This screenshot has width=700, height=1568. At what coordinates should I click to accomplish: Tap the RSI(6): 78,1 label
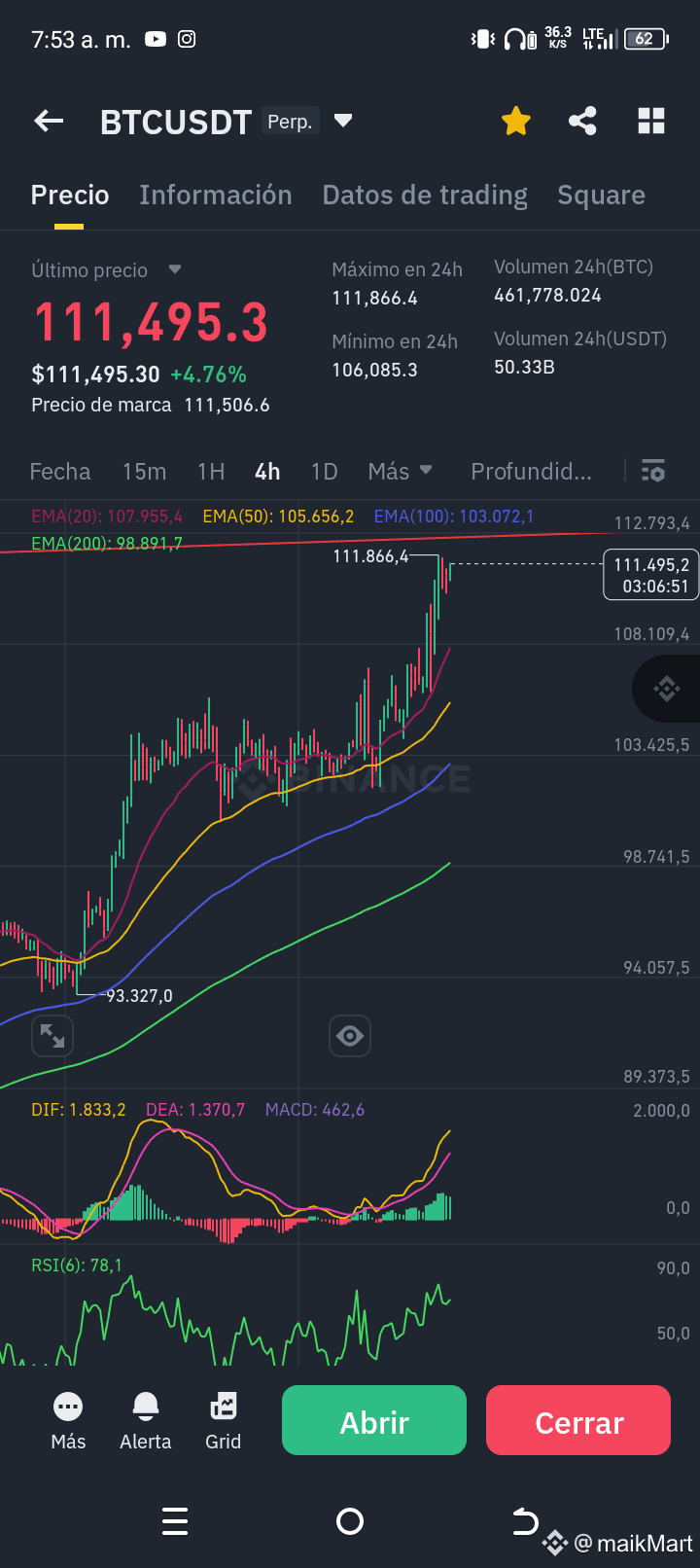click(77, 1265)
